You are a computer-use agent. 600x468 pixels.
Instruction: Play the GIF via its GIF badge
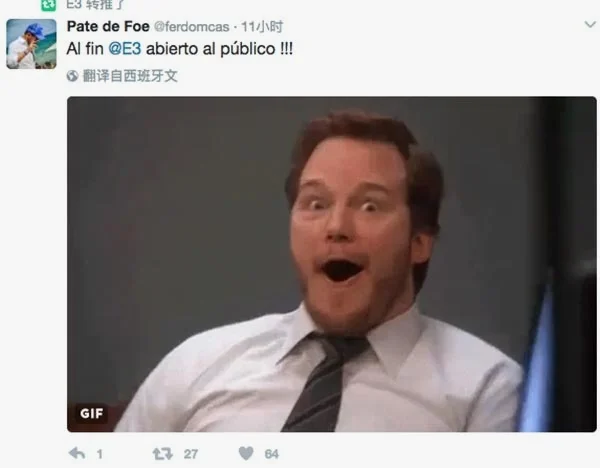[x=91, y=413]
